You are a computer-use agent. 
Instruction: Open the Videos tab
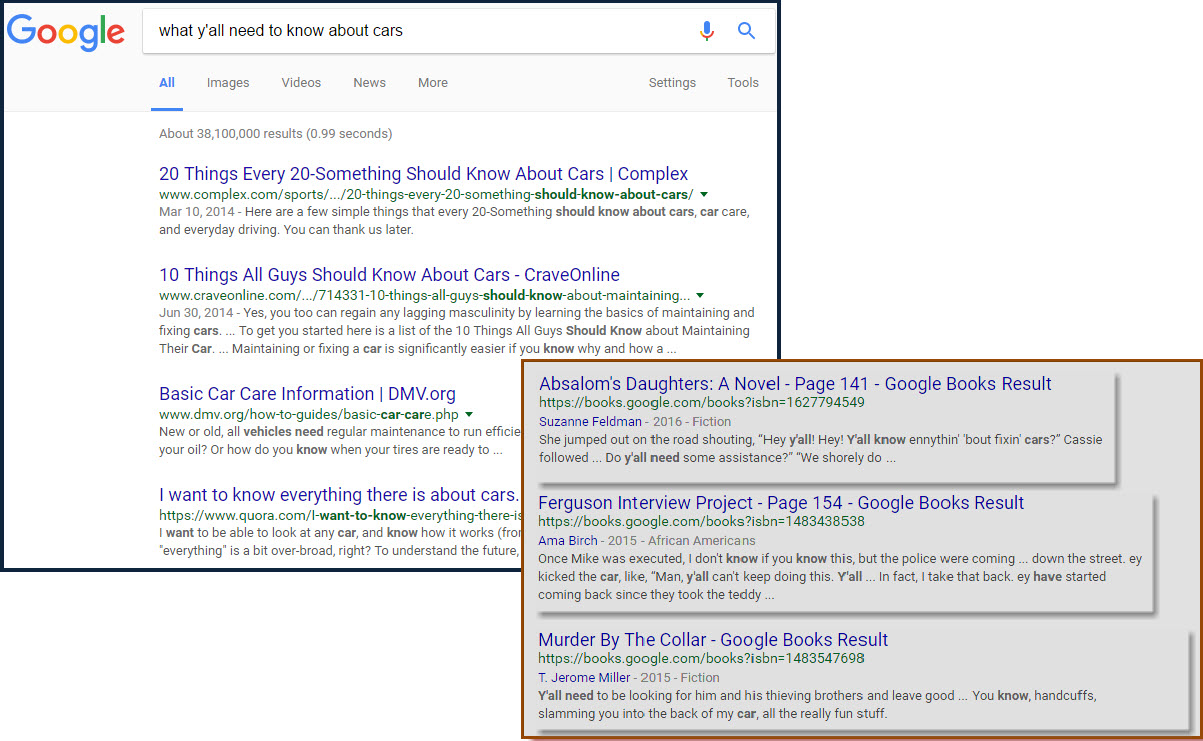[301, 83]
